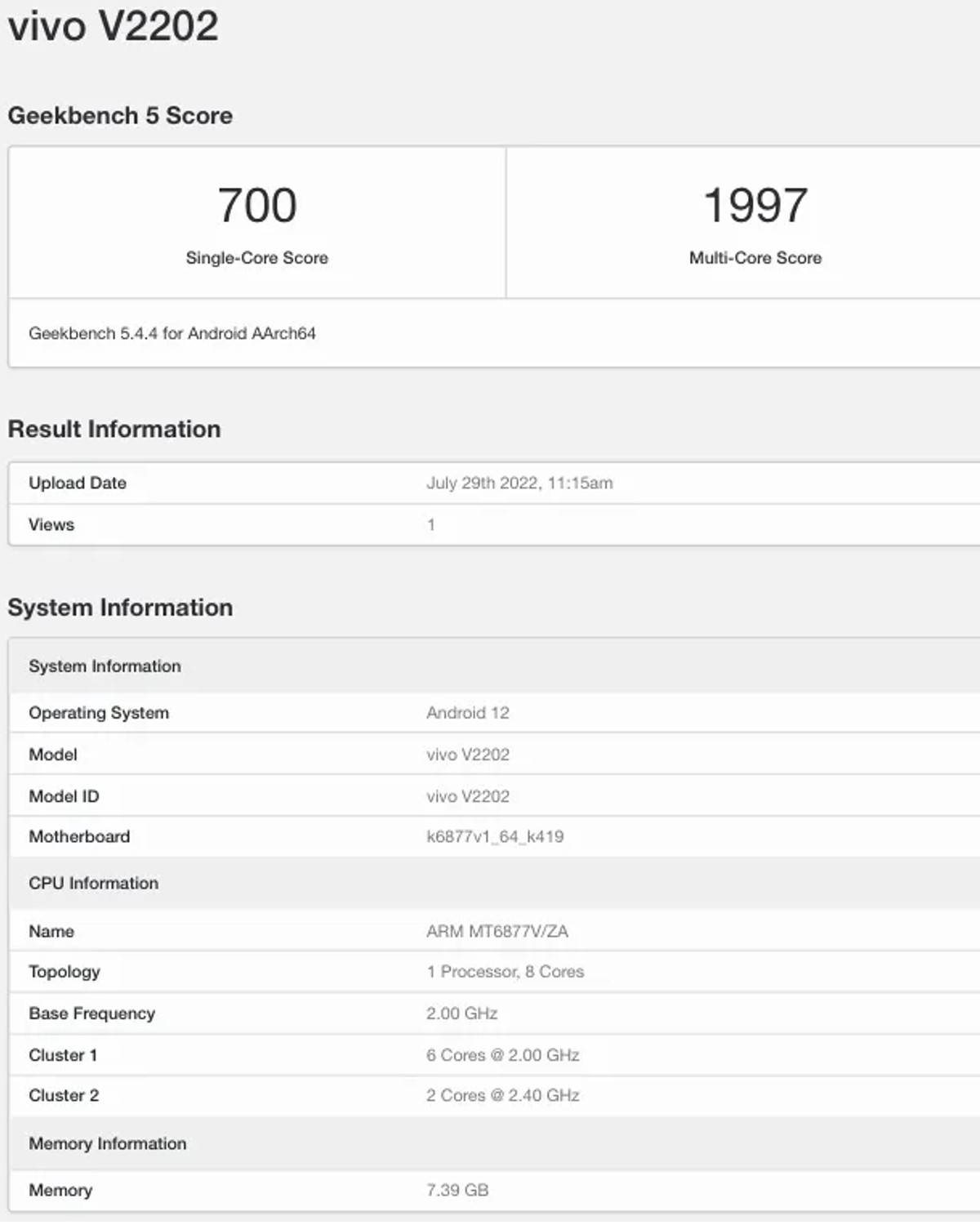Click the vivo V2202 page title
This screenshot has height=1225, width=980.
[114, 28]
